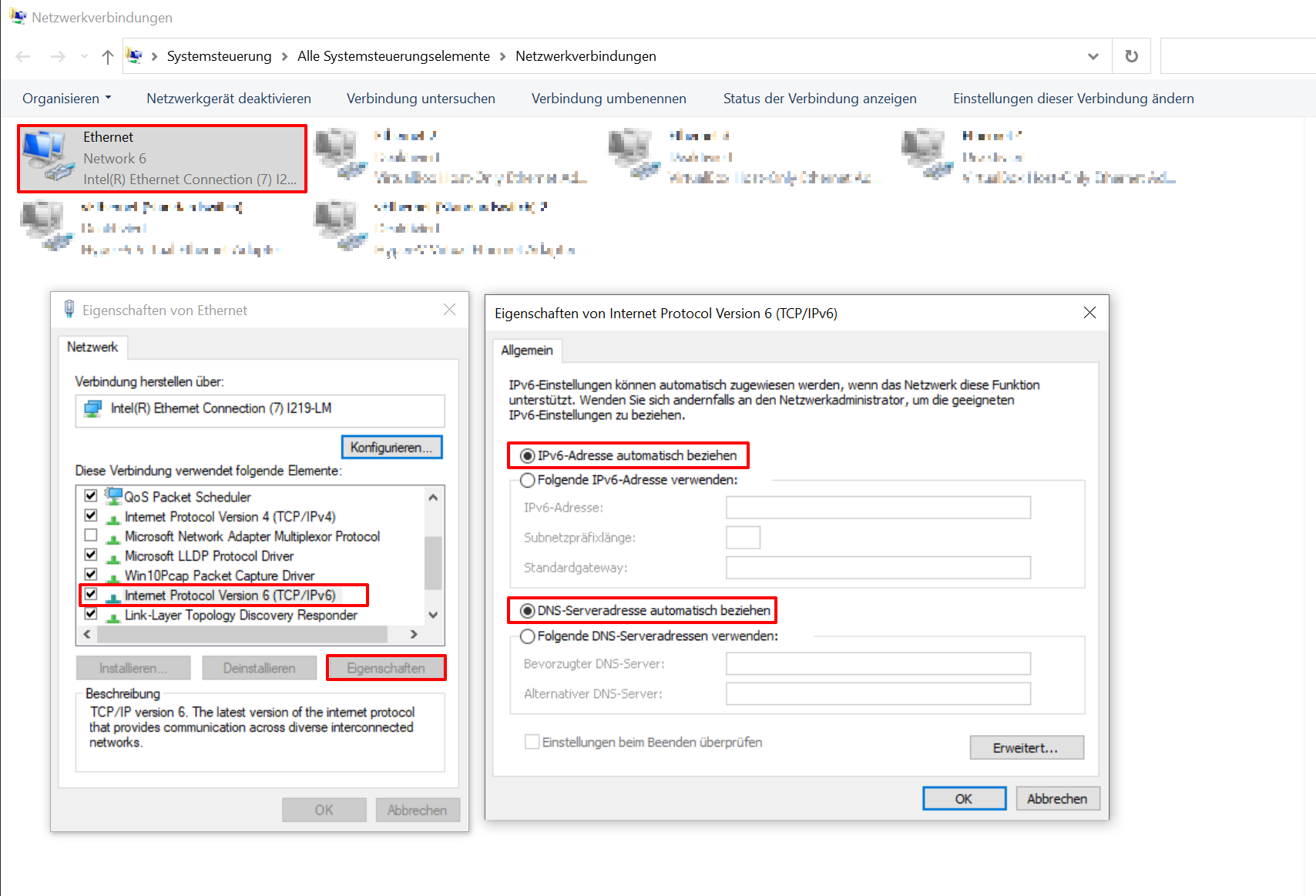Switch to the Allgemein tab
1316x896 pixels.
(527, 351)
